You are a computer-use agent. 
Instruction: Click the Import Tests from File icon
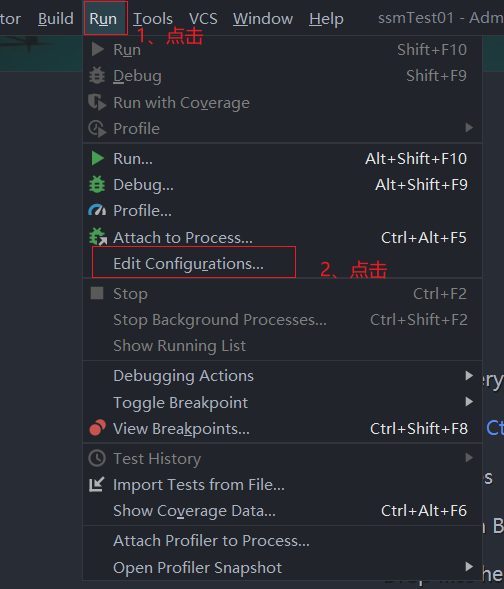97,484
